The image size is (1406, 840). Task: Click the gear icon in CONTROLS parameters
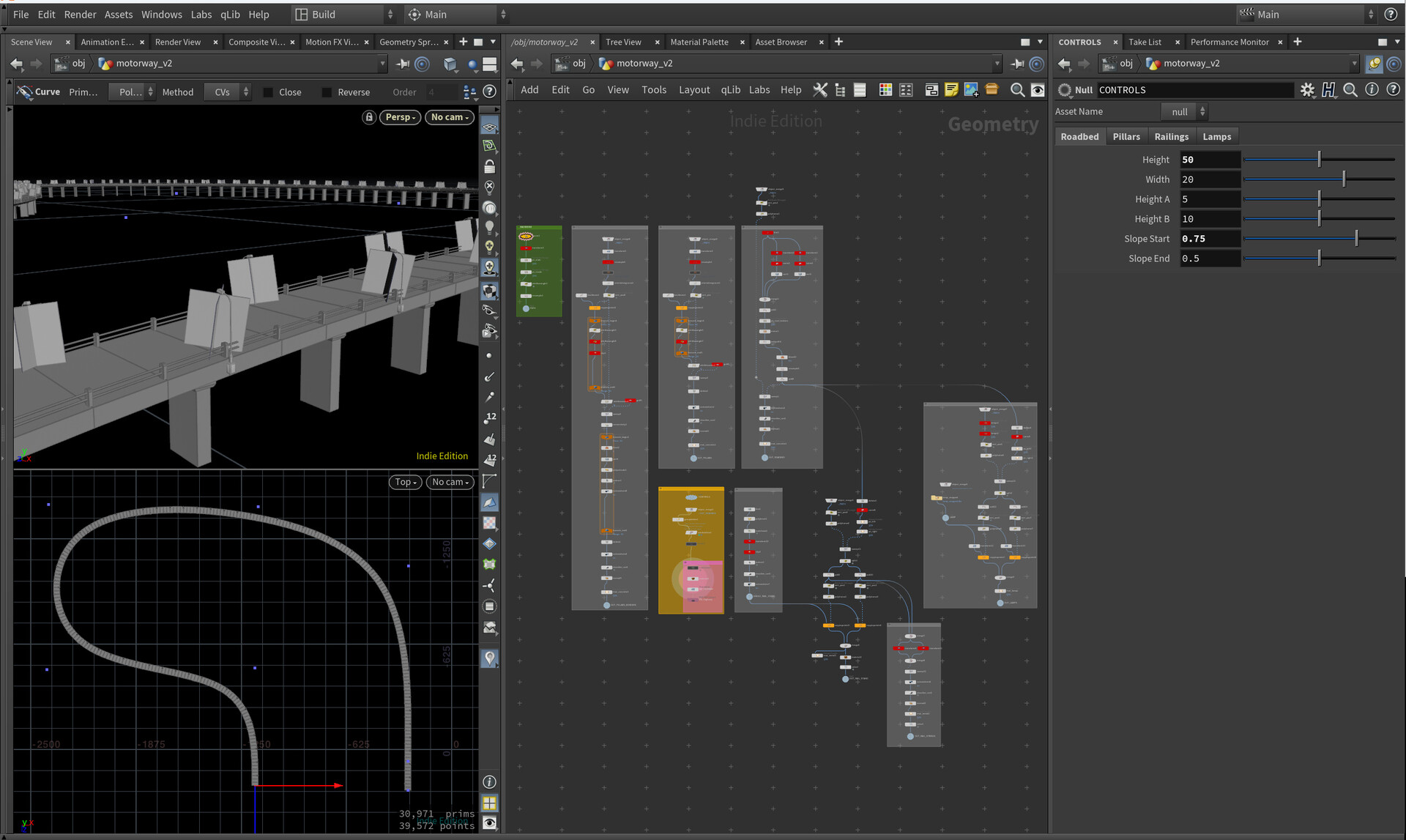[1307, 89]
